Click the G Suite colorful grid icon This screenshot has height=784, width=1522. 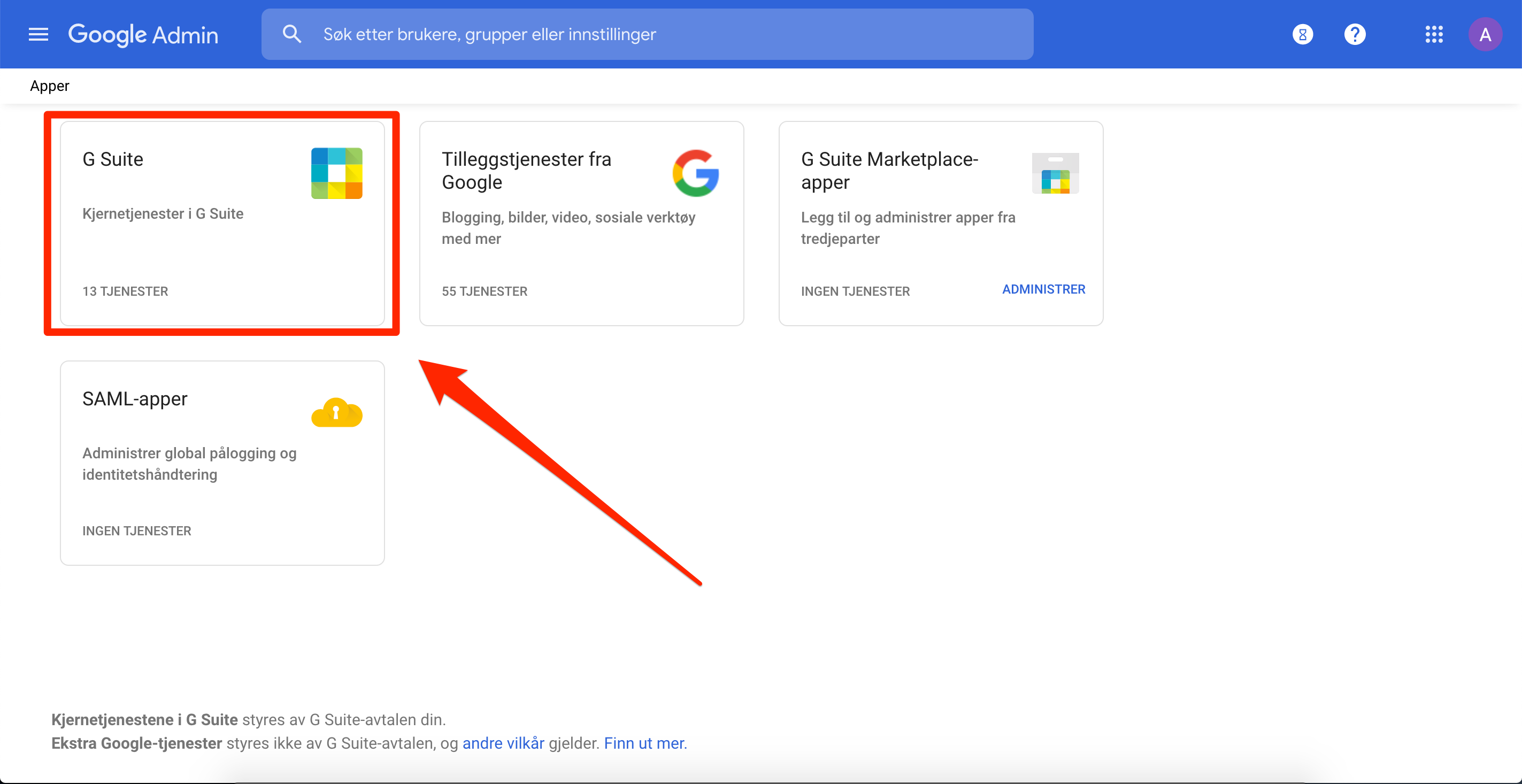click(x=337, y=173)
